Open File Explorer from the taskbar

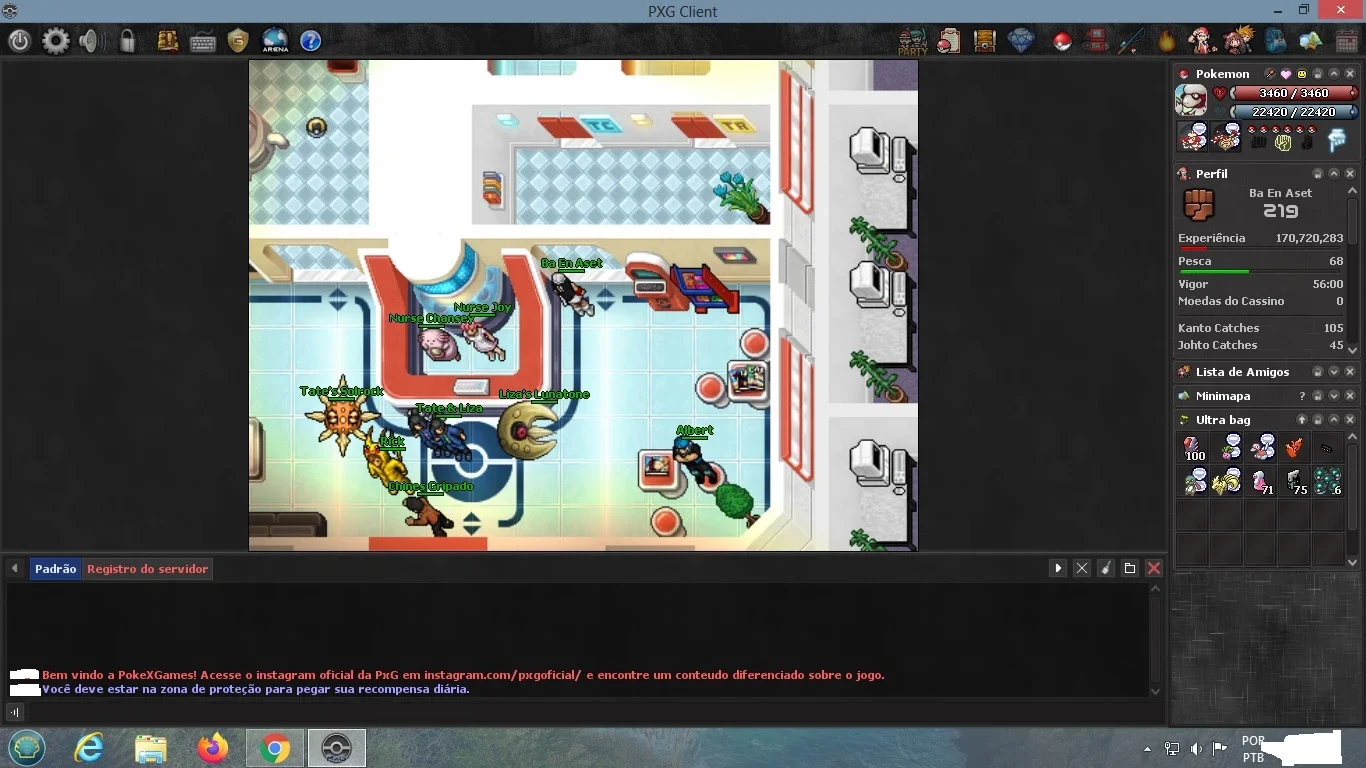[151, 748]
